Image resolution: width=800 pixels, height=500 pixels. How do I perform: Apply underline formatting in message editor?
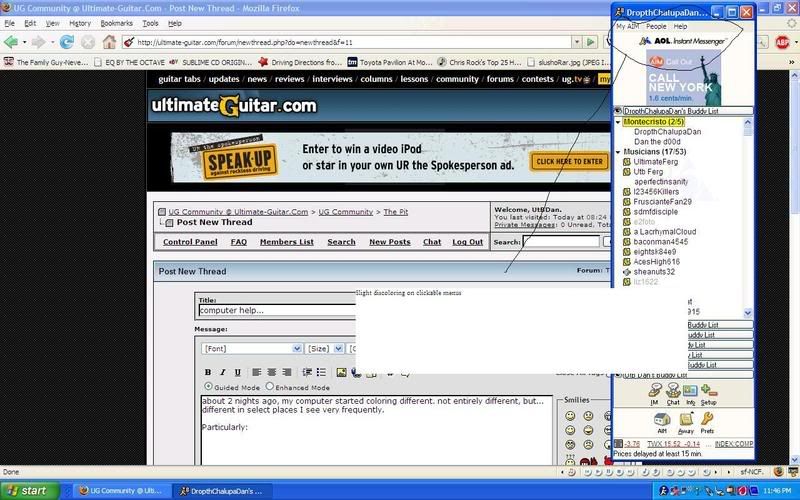[x=237, y=372]
